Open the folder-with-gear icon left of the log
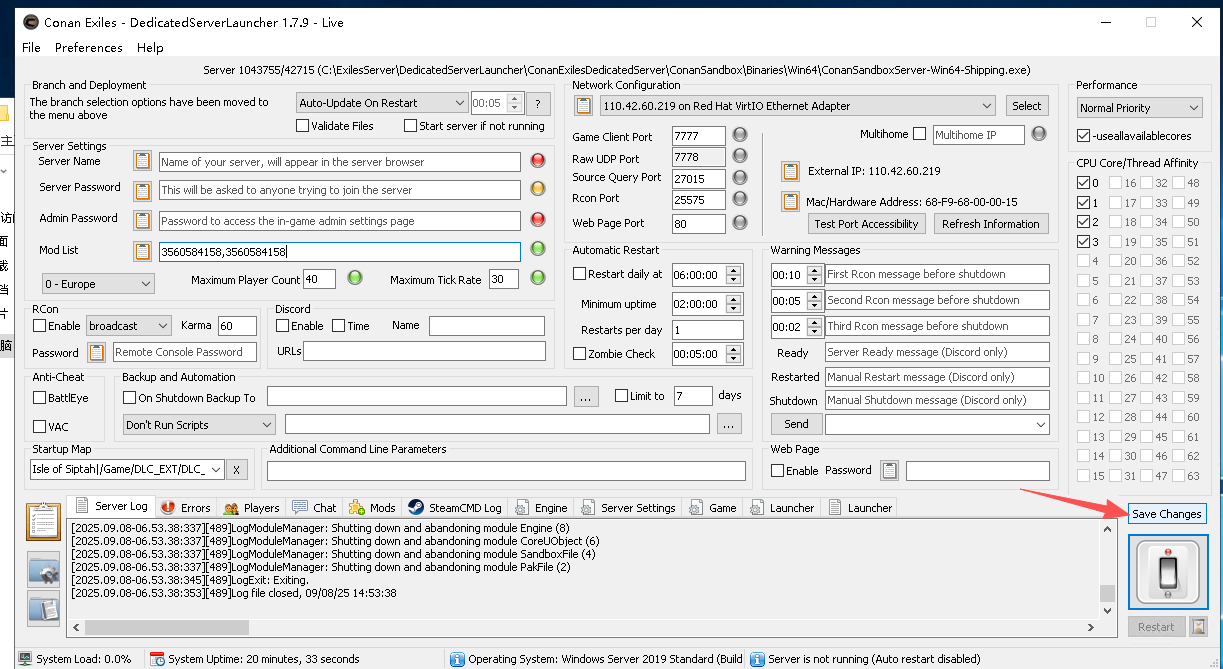The image size is (1223, 669). pos(43,570)
